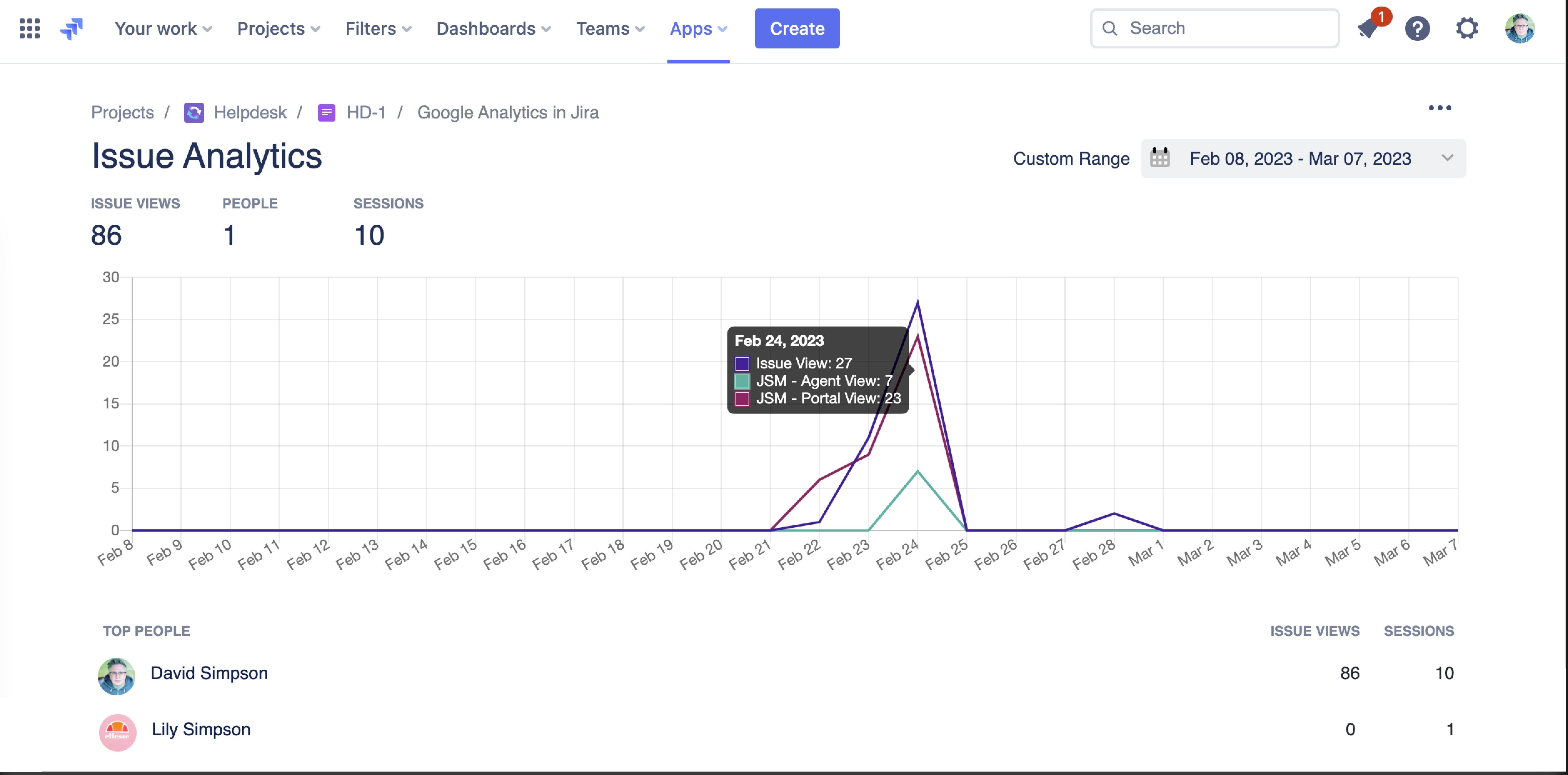The height and width of the screenshot is (775, 1568).
Task: Open the Helpdesk breadcrumb link
Action: pos(250,112)
